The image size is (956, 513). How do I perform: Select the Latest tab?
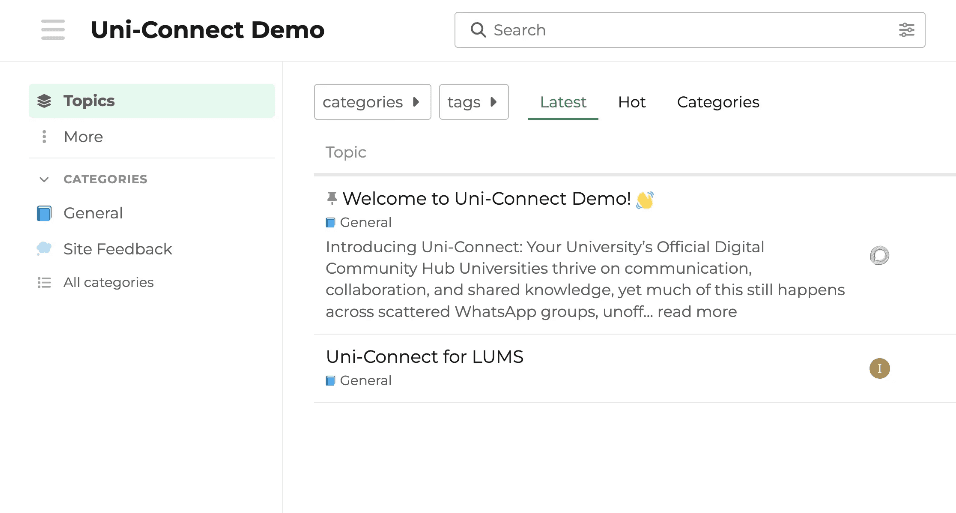(563, 102)
